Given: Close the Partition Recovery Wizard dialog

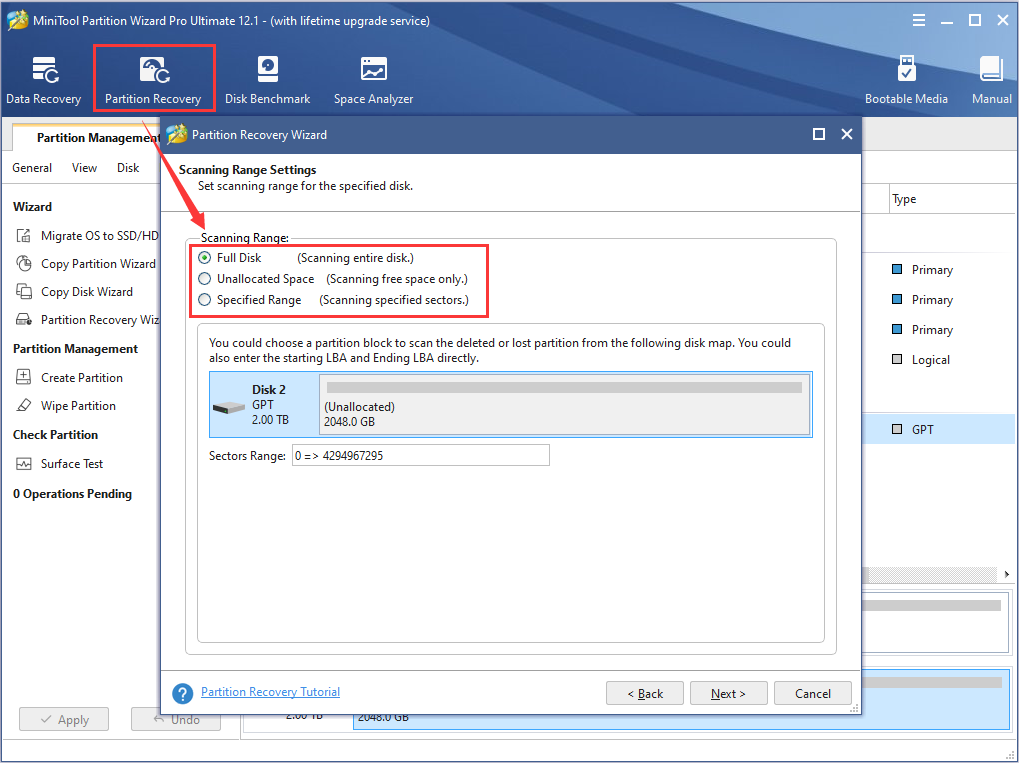Looking at the screenshot, I should tap(846, 134).
